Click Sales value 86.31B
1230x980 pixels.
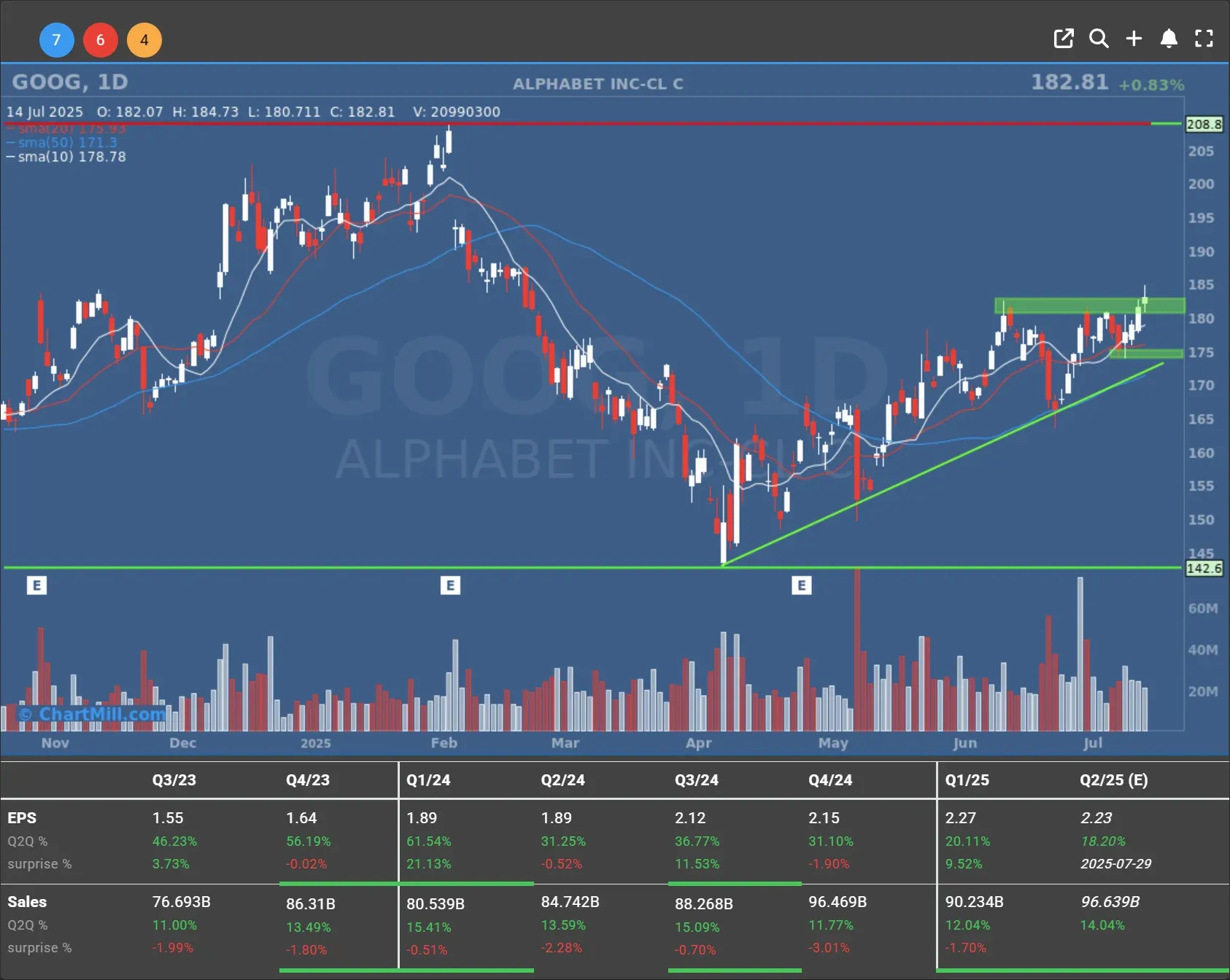coord(311,904)
